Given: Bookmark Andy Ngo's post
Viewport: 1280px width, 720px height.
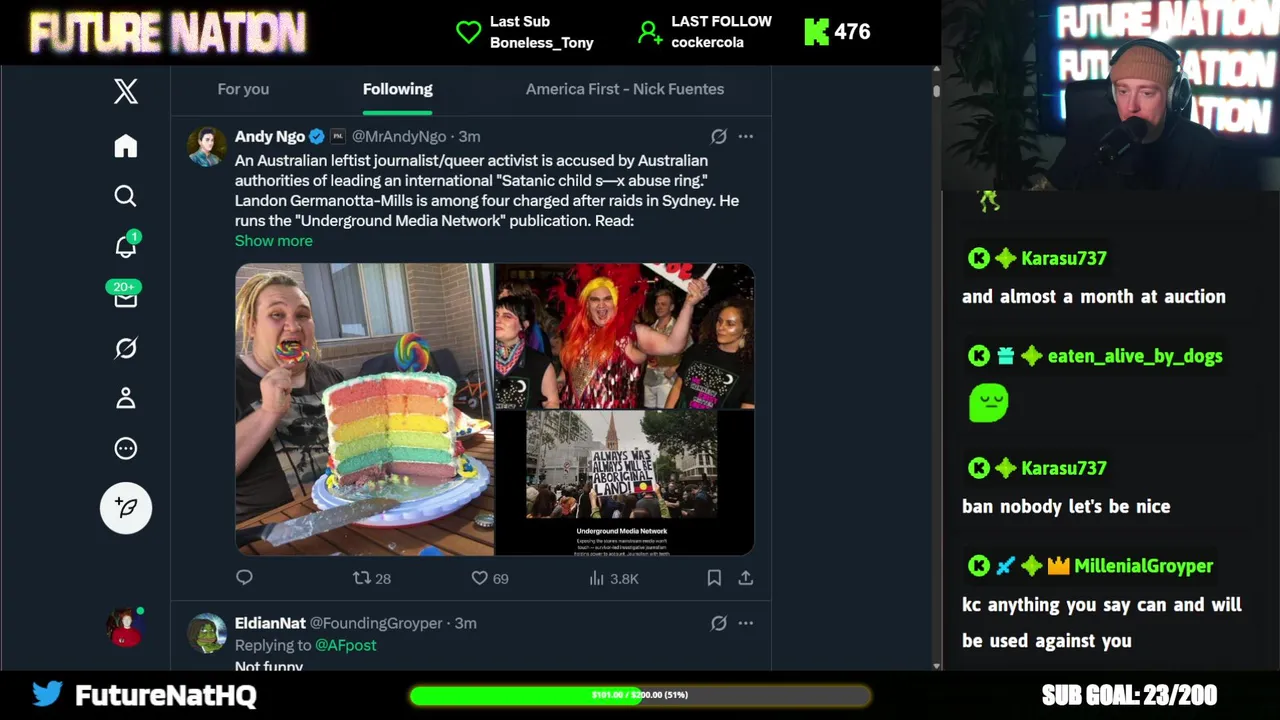Looking at the screenshot, I should 714,578.
